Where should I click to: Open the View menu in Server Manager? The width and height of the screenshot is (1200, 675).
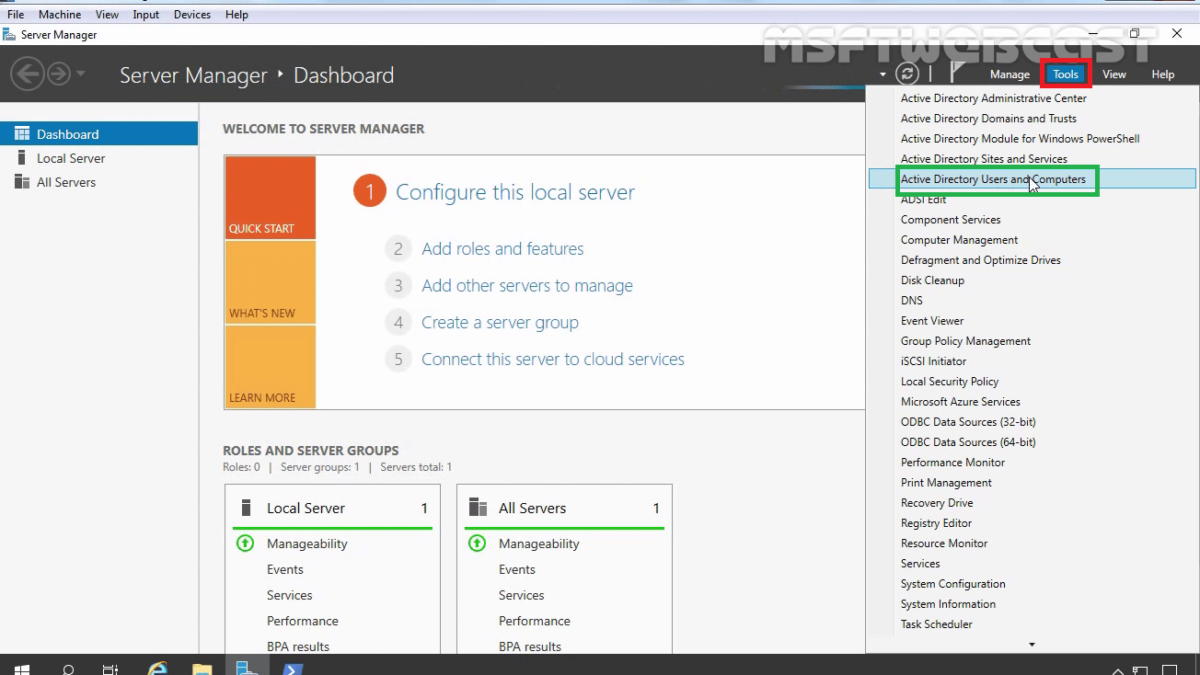[1114, 74]
